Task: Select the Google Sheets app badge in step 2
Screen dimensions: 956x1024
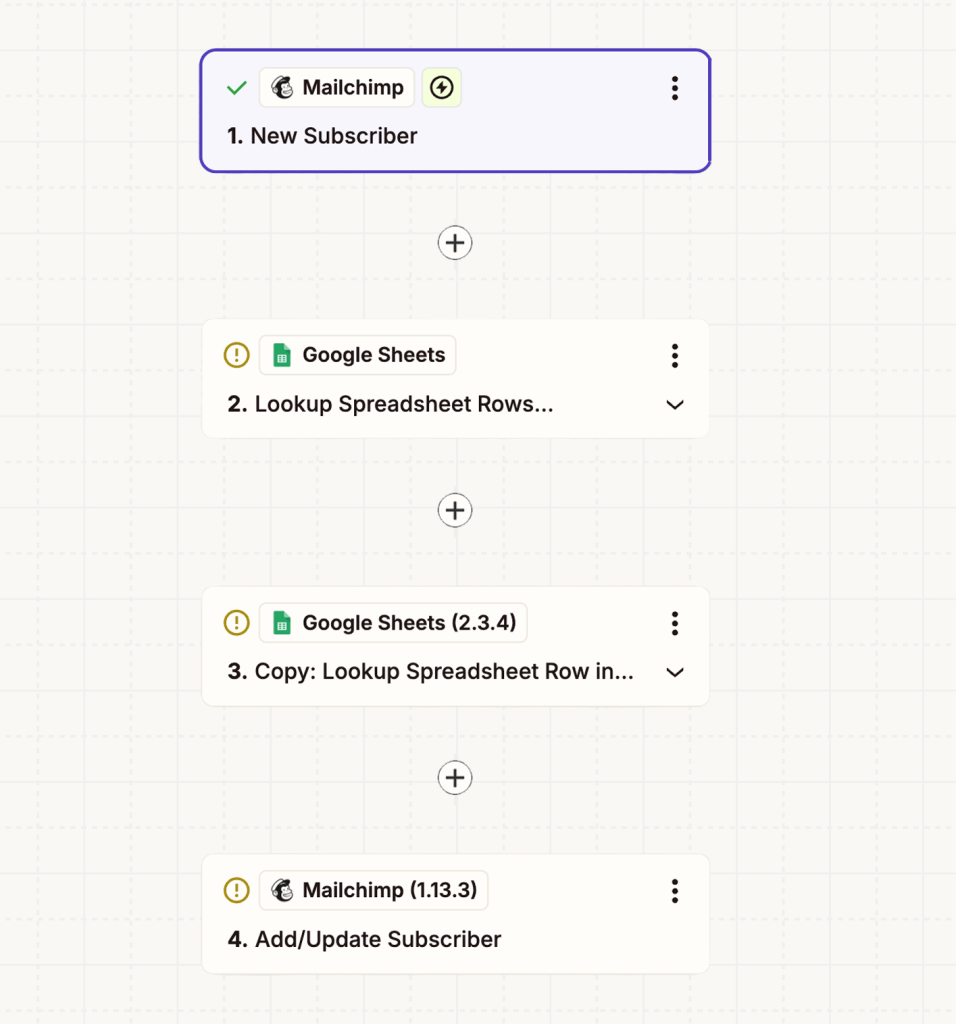Action: (357, 355)
